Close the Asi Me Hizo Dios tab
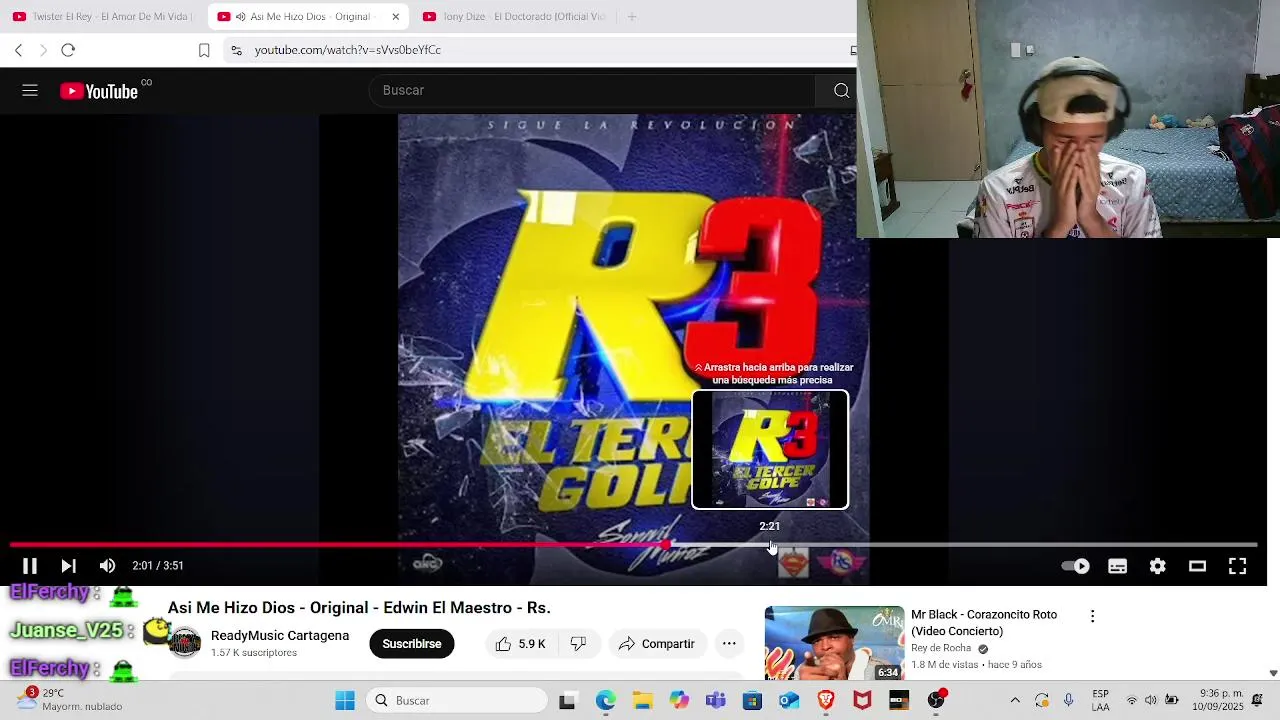1280x720 pixels. click(395, 16)
